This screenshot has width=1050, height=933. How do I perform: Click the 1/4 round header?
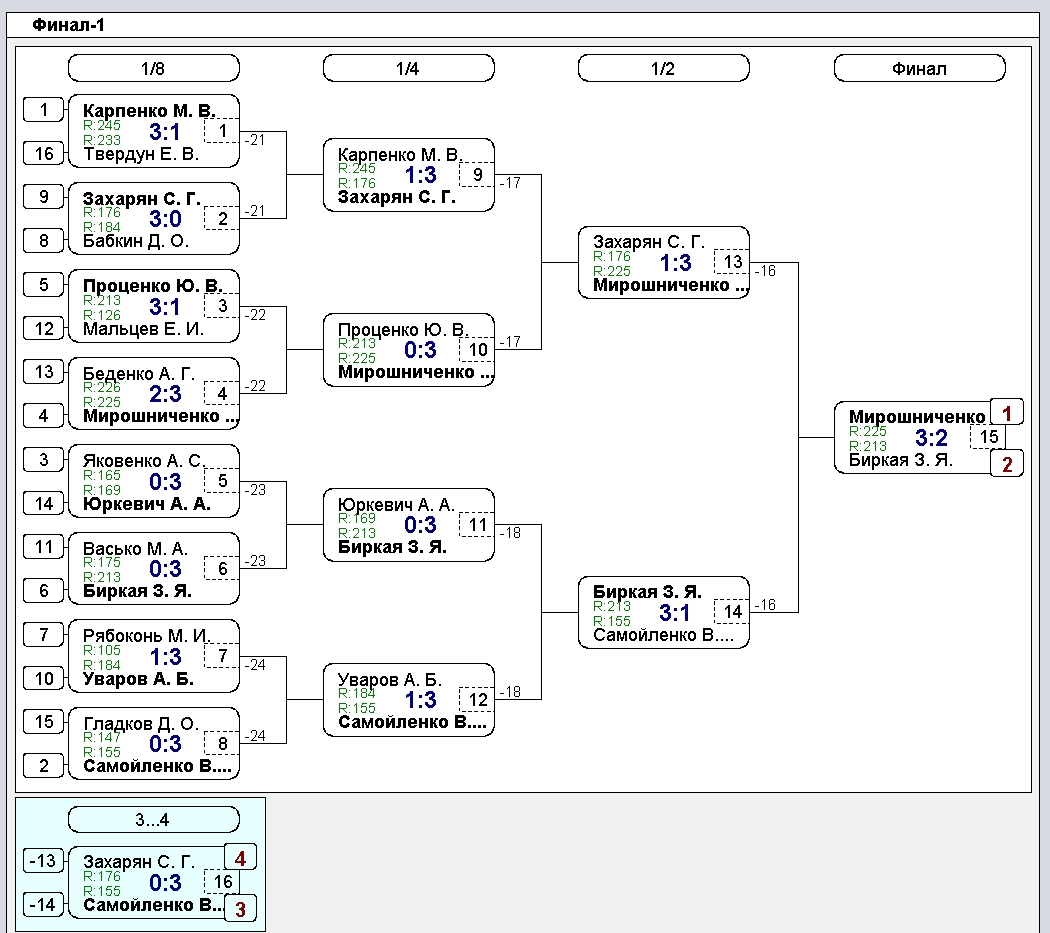(408, 68)
